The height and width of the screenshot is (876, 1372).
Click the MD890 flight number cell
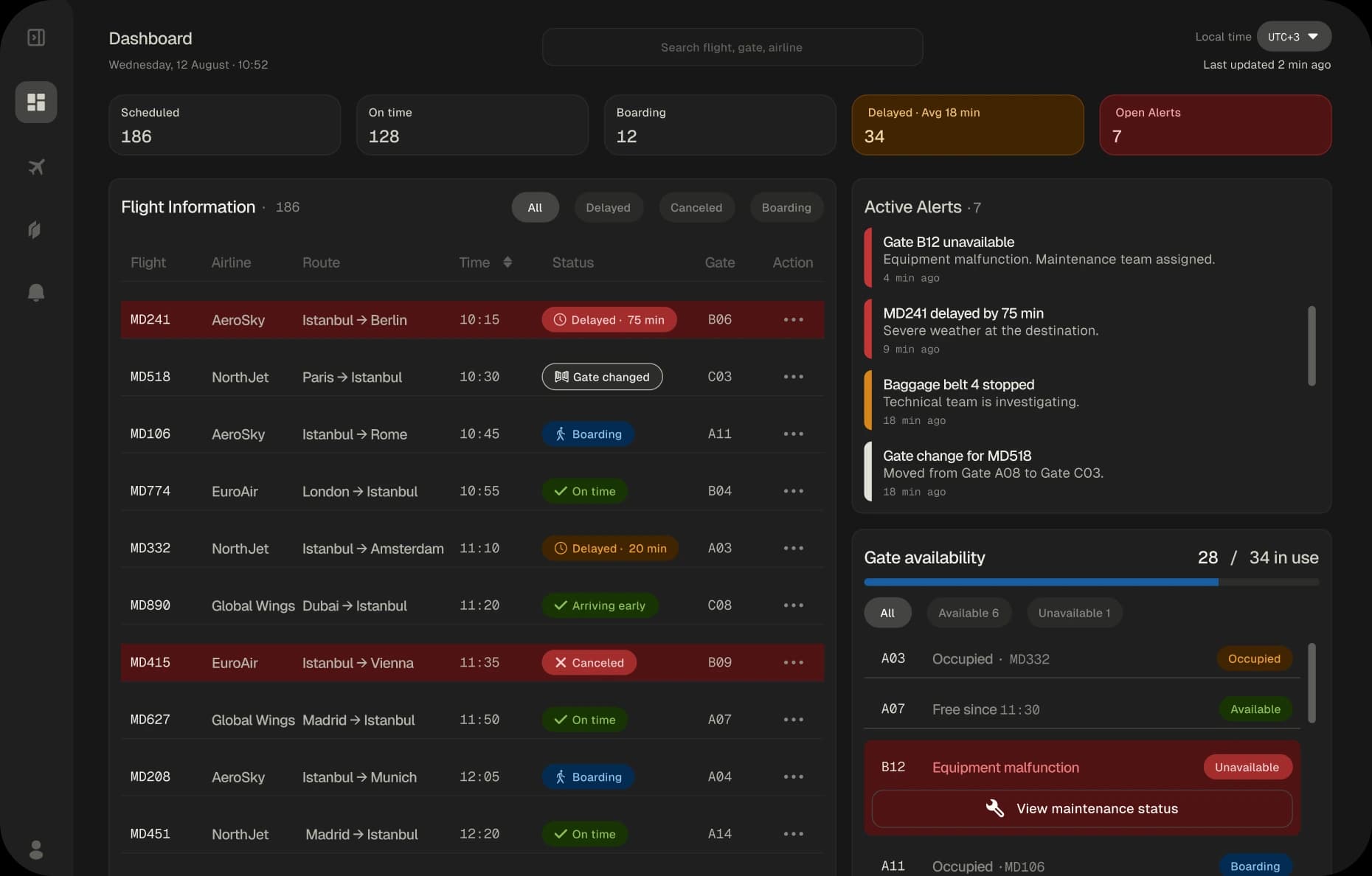[150, 605]
